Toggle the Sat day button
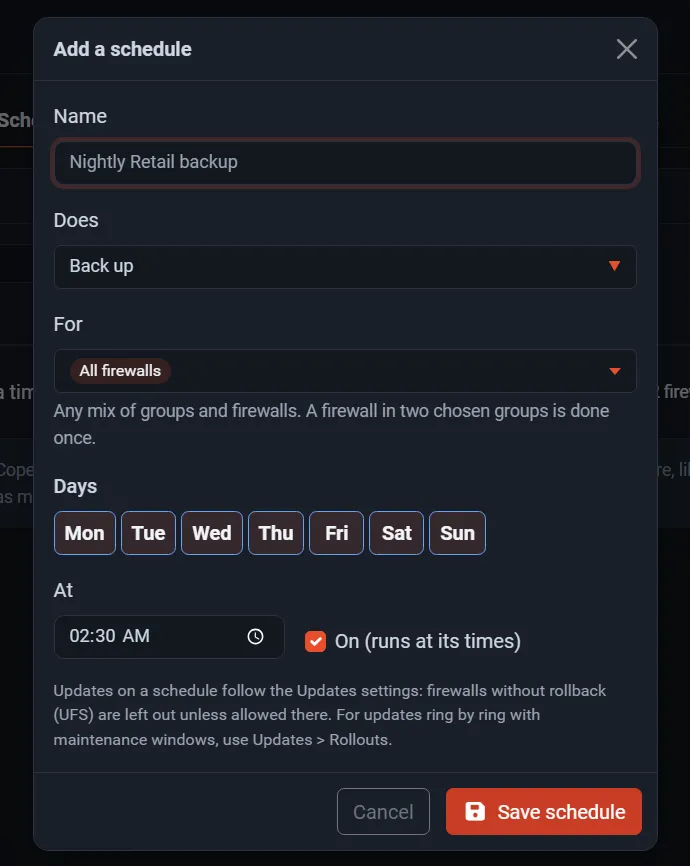The height and width of the screenshot is (866, 690). [396, 533]
